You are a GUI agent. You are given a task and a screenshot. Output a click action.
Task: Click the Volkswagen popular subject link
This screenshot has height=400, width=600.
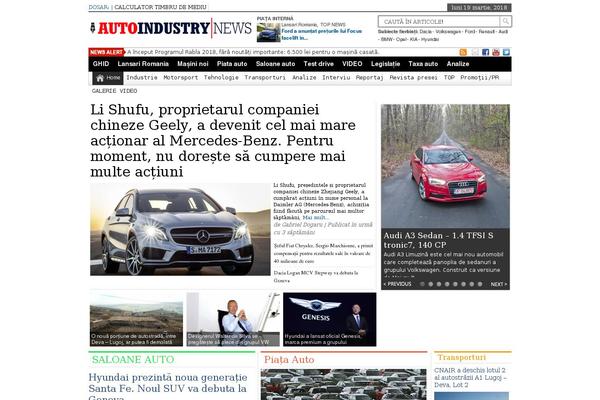point(448,32)
